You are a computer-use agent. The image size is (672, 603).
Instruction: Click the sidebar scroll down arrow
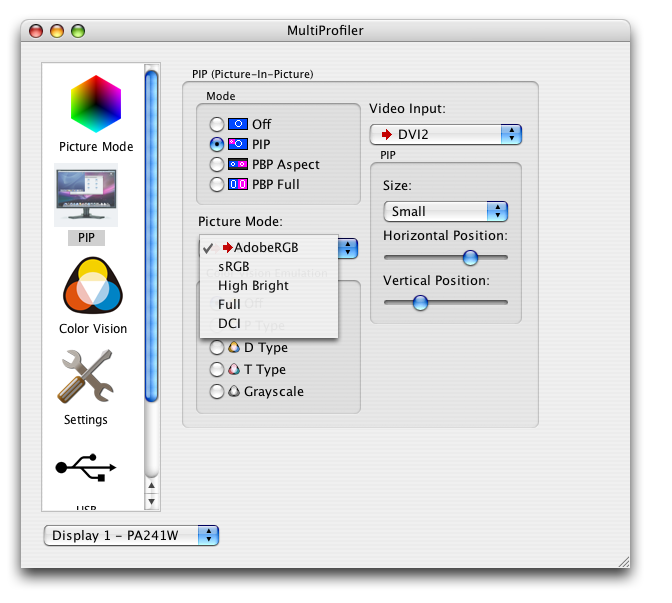pos(151,501)
